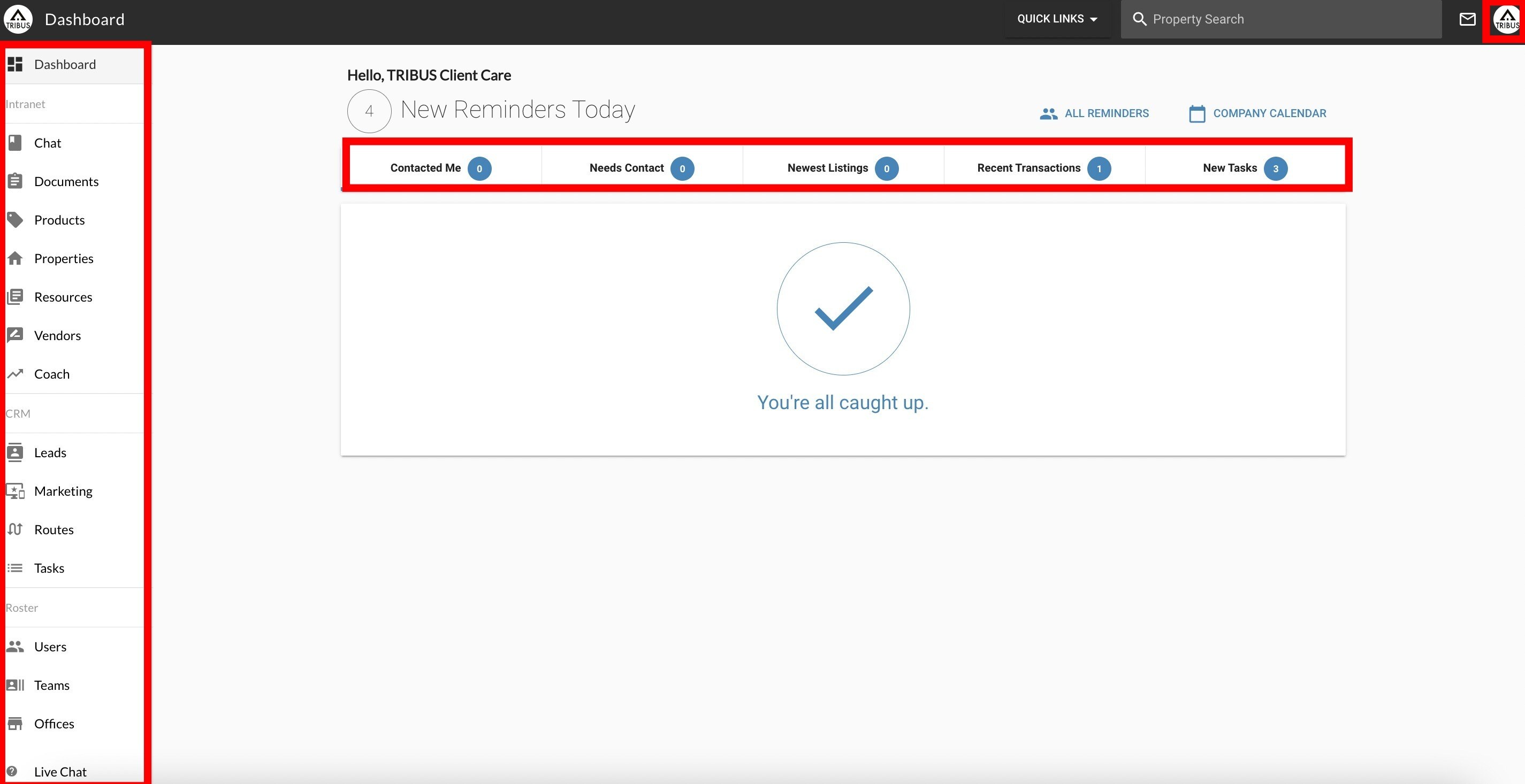Open Leads under CRM

(74, 452)
